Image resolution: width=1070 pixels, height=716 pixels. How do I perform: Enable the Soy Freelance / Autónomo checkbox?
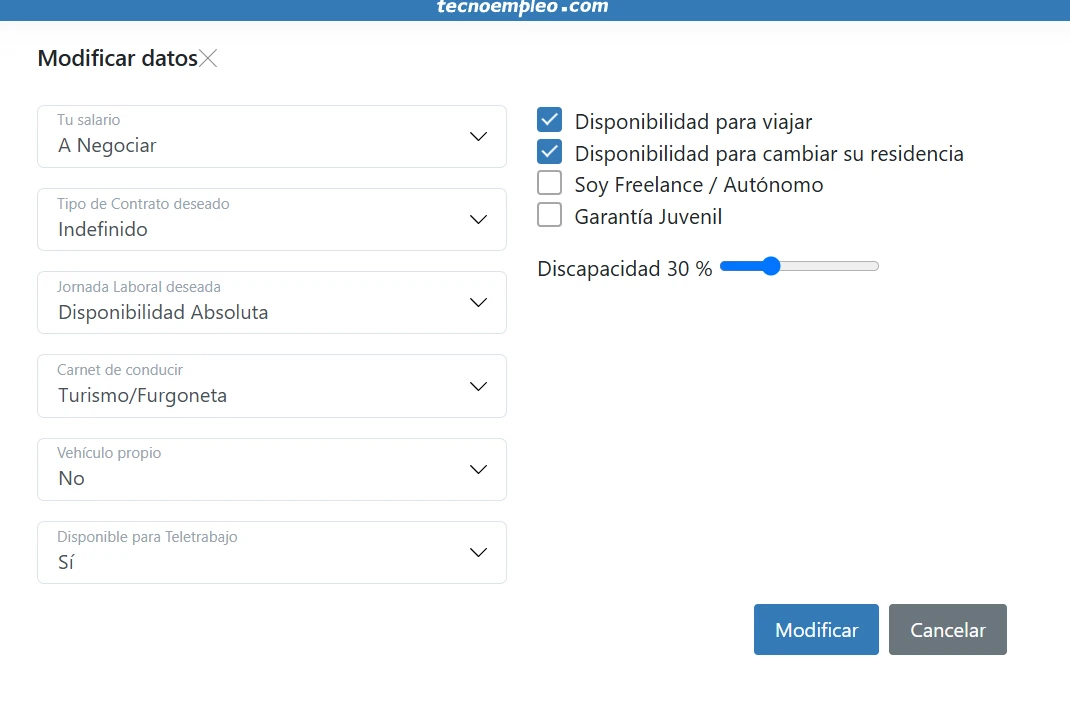[x=550, y=184]
